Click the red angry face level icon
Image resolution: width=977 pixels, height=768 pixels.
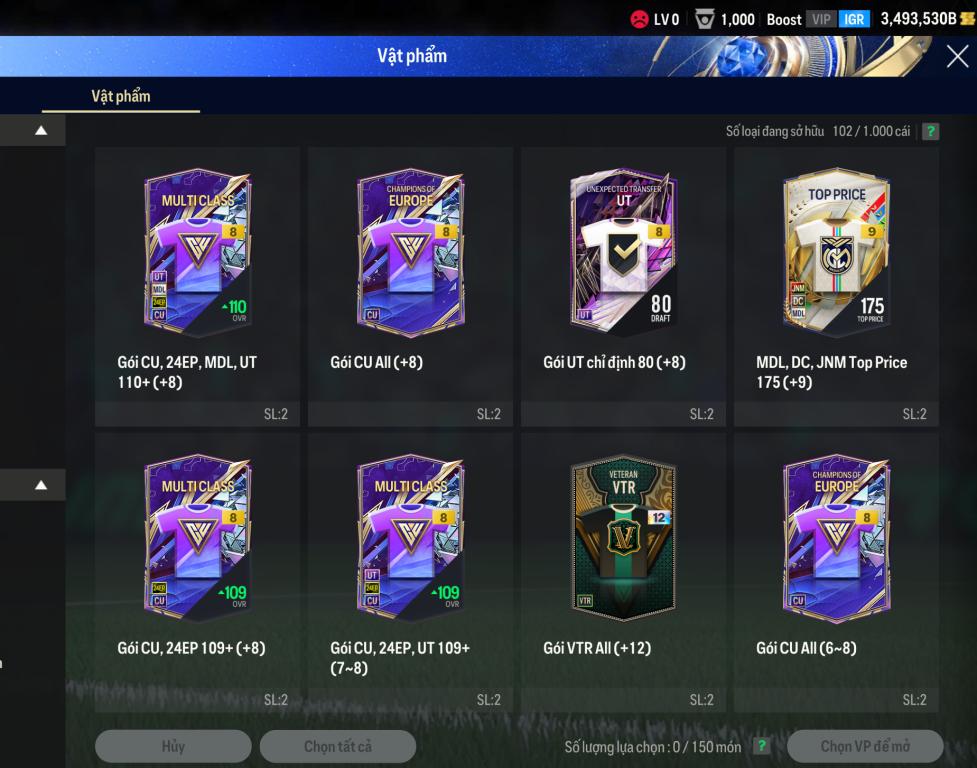click(639, 19)
